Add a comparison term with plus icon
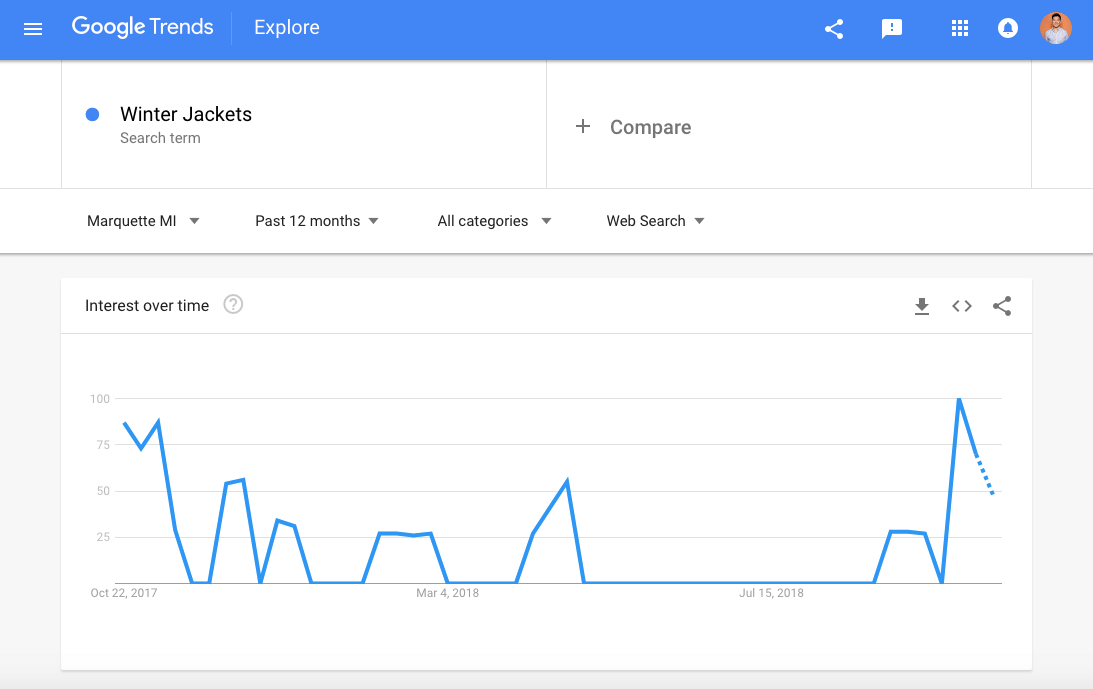Screen dimensions: 1093x689 (x=583, y=126)
